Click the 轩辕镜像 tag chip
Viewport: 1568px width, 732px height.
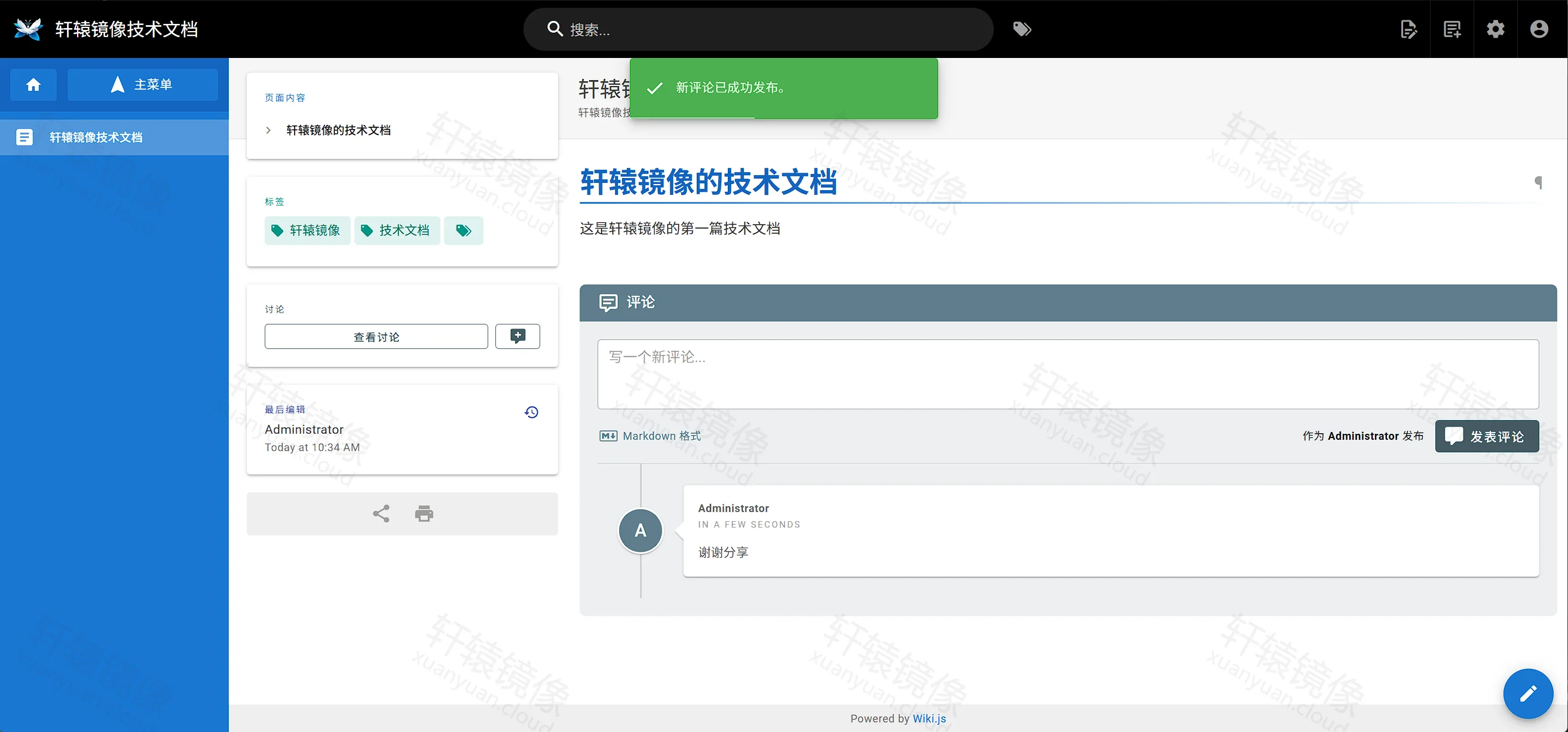click(307, 231)
